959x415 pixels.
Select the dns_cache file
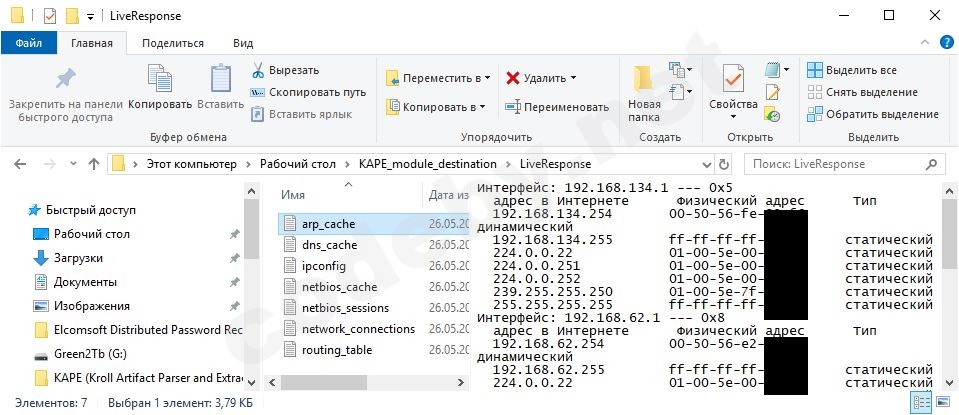pyautogui.click(x=329, y=245)
